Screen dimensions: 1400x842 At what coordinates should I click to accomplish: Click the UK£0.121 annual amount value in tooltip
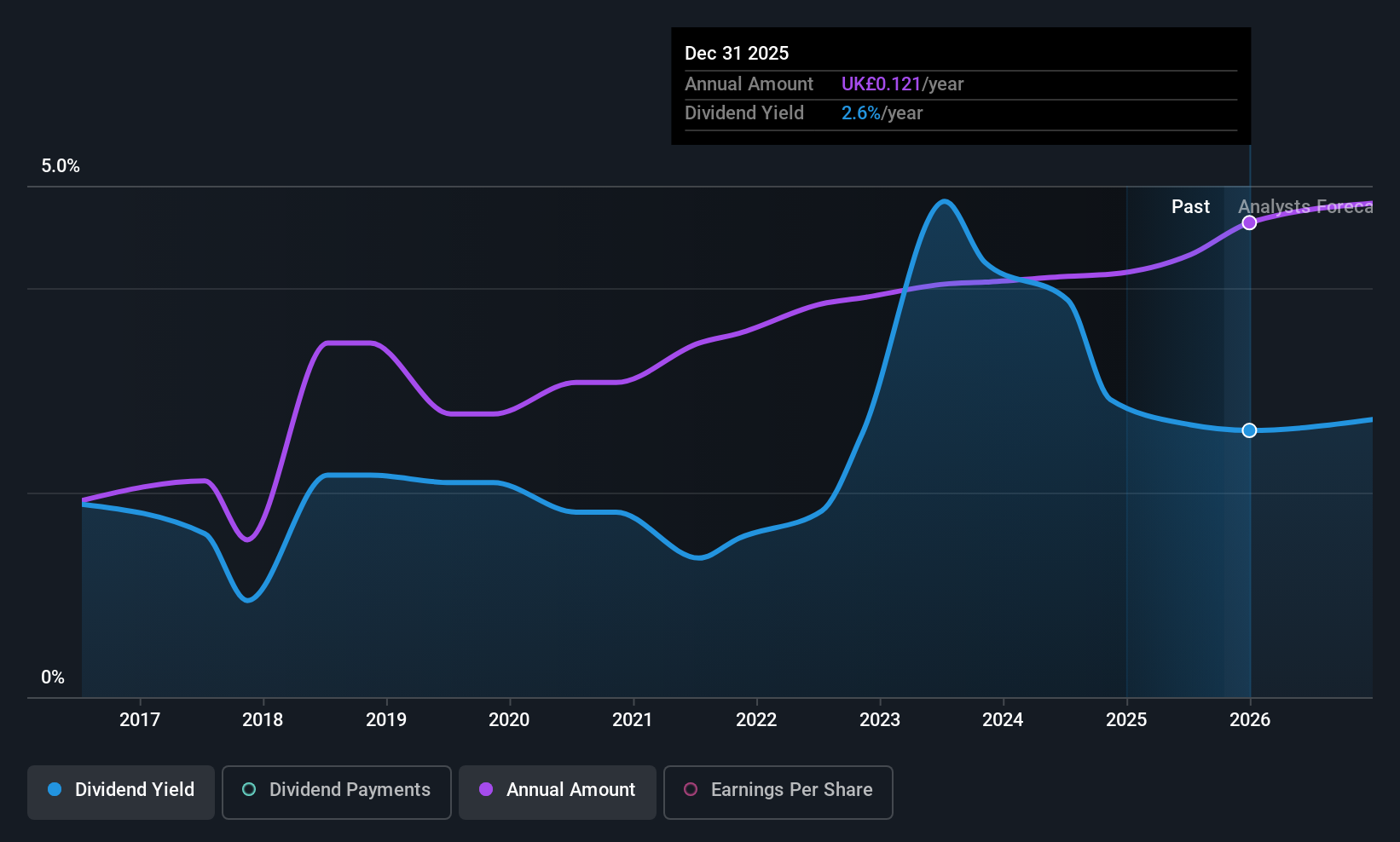coord(881,84)
